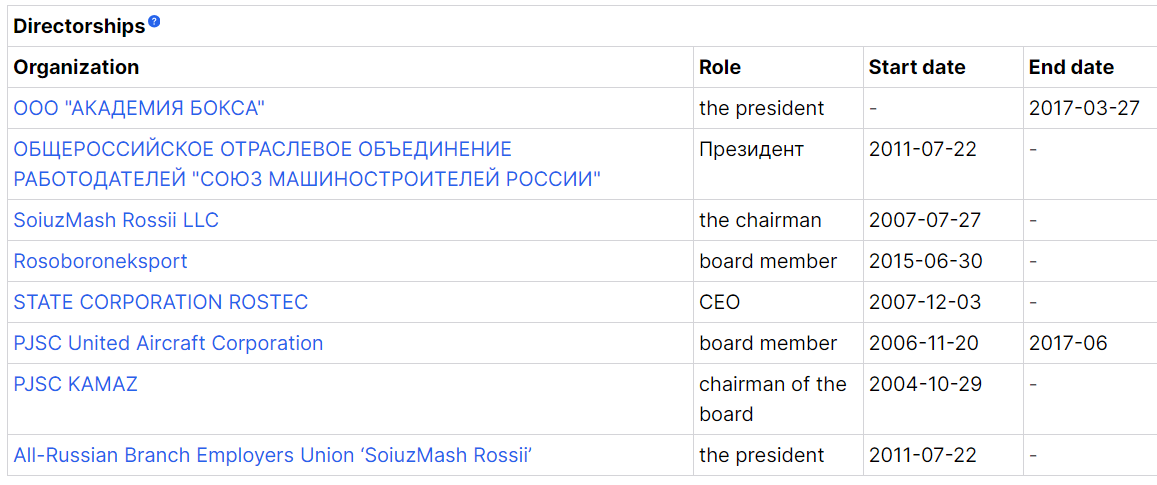Open the Rosoboroneksport organization link
The height and width of the screenshot is (485, 1157).
(x=100, y=261)
